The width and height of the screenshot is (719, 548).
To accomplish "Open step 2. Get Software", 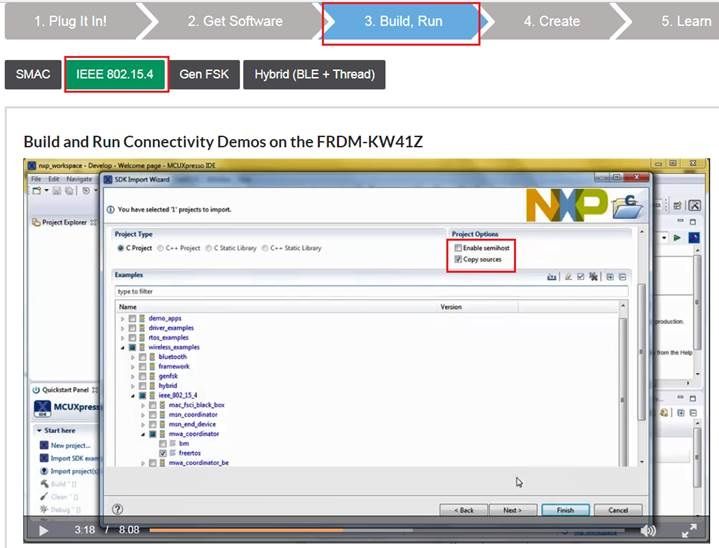I will pos(235,22).
